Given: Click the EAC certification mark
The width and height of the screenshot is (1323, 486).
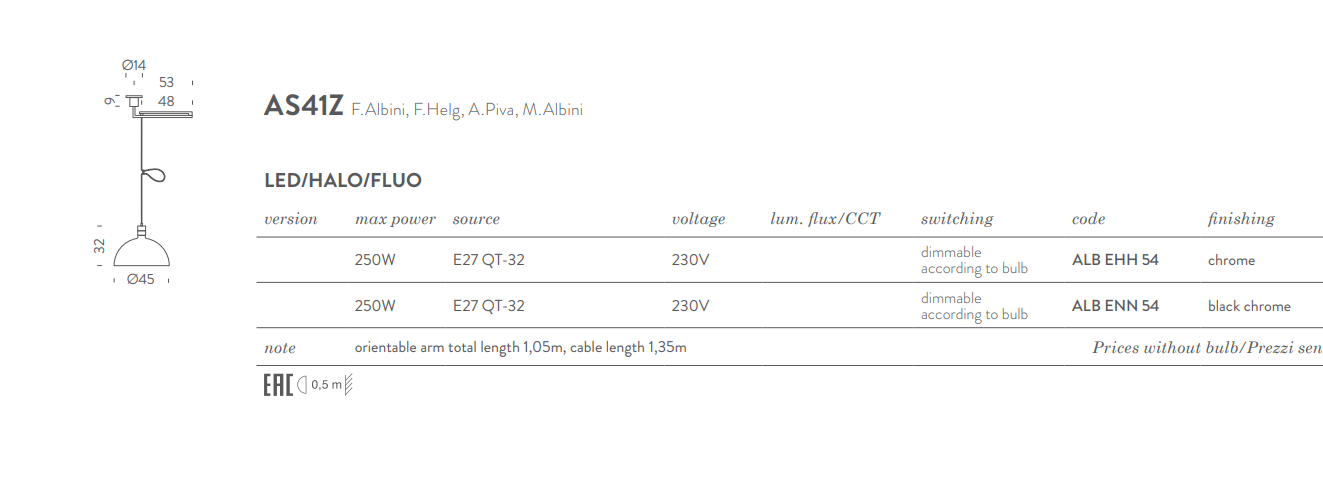Looking at the screenshot, I should (277, 385).
